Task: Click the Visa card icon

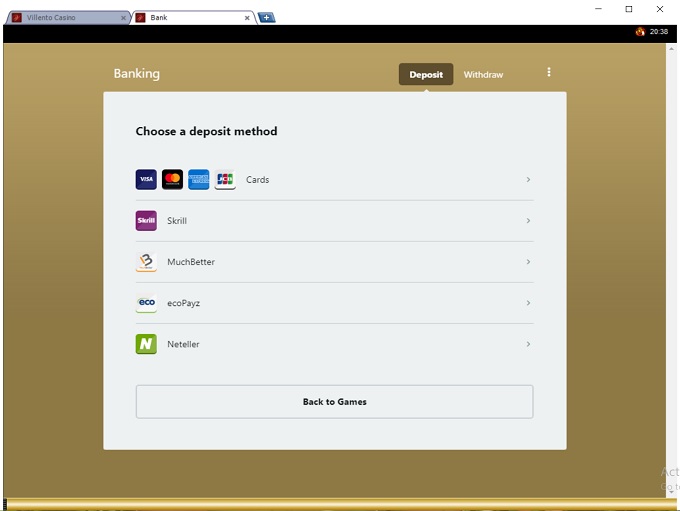Action: tap(146, 180)
